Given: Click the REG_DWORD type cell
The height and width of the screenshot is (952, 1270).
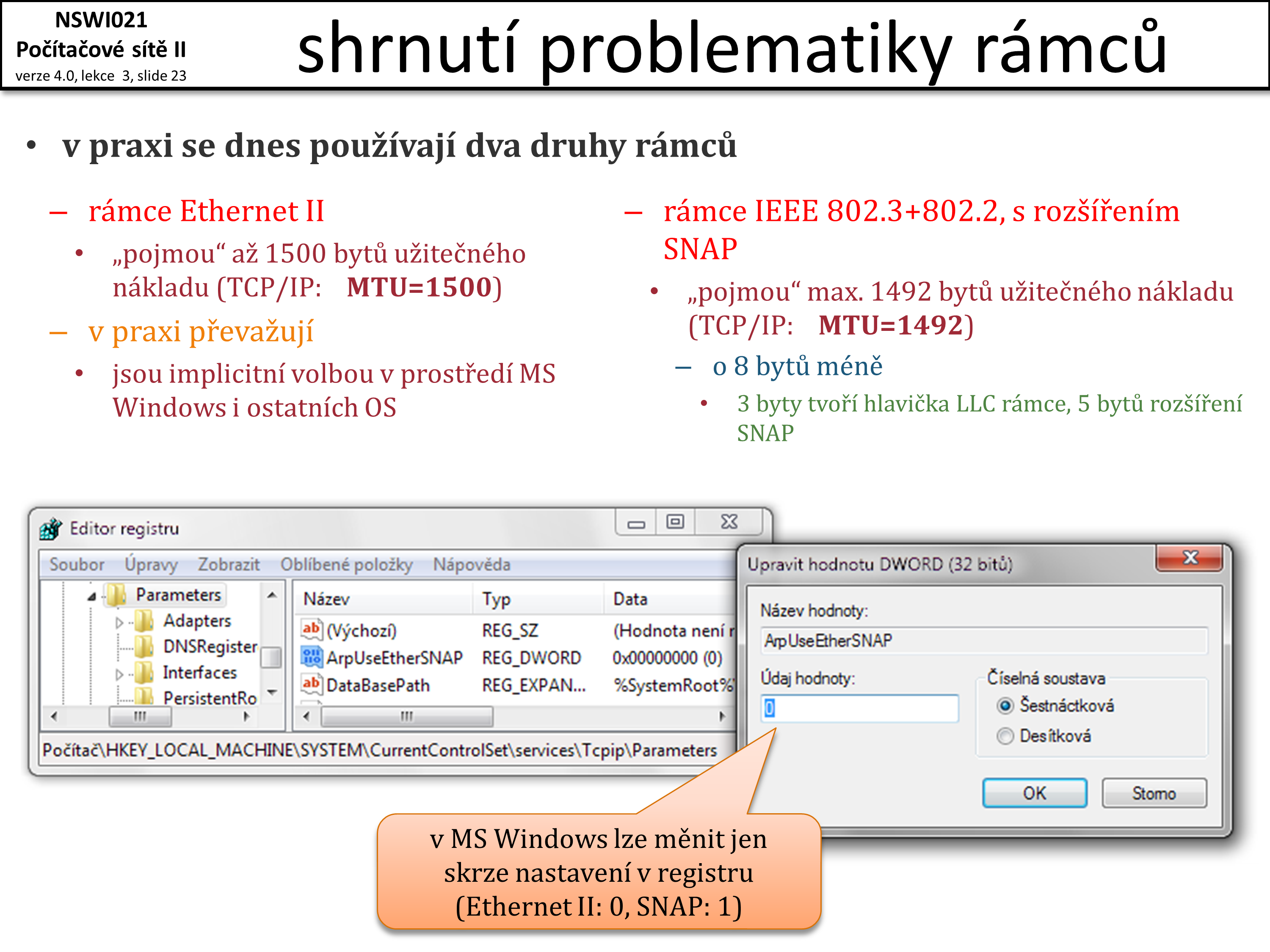Looking at the screenshot, I should (532, 658).
